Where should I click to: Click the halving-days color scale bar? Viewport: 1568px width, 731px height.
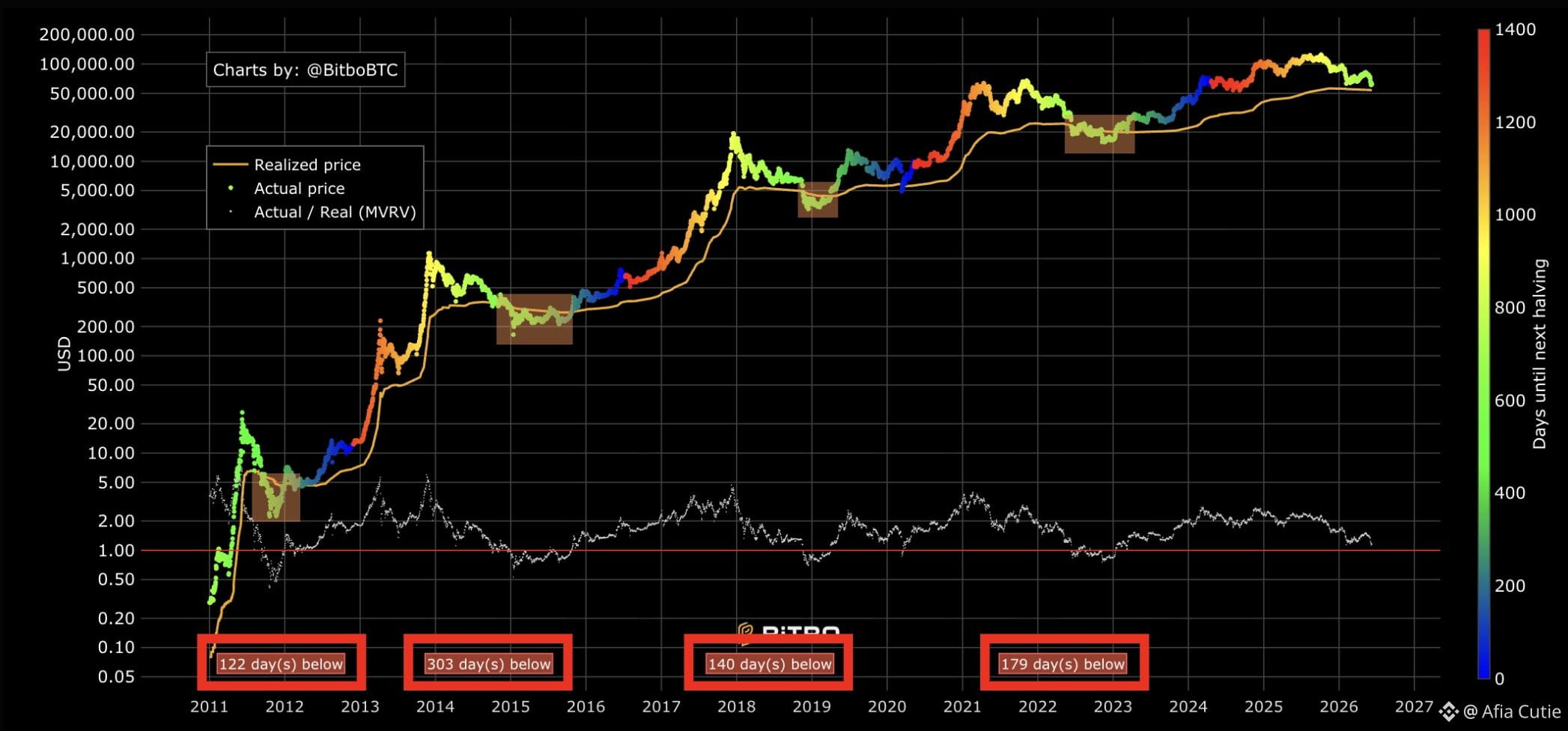[1483, 354]
